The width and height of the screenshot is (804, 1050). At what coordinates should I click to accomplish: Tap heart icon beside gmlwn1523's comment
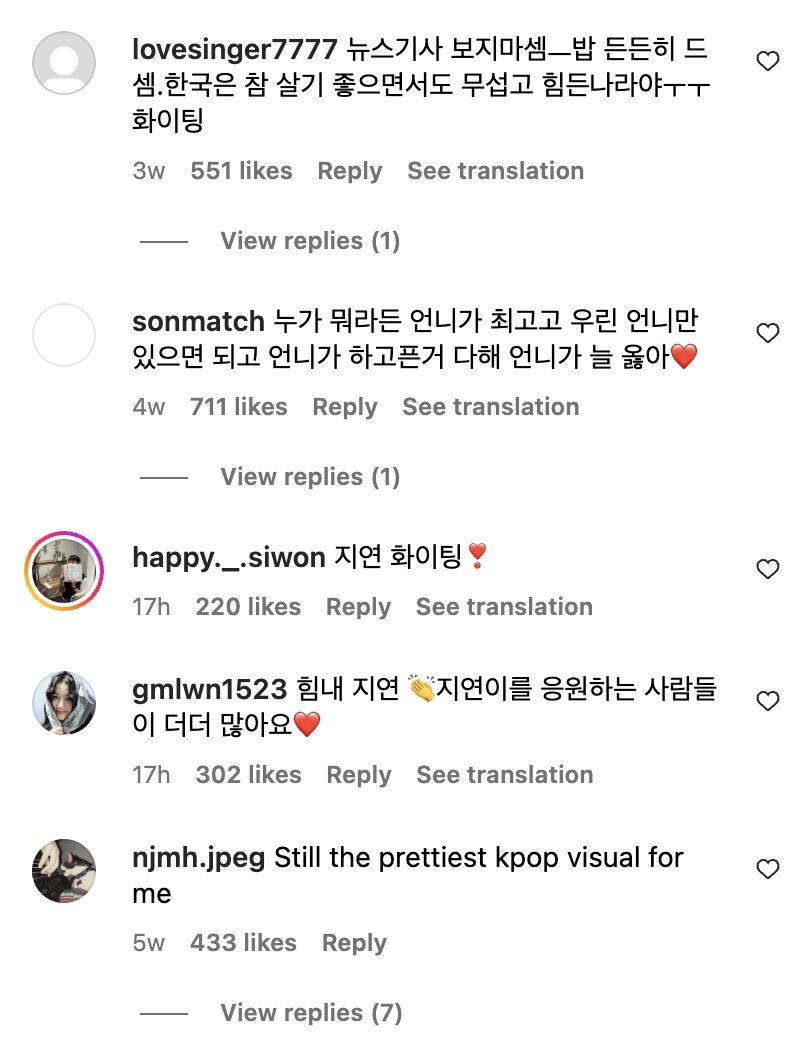pos(767,702)
